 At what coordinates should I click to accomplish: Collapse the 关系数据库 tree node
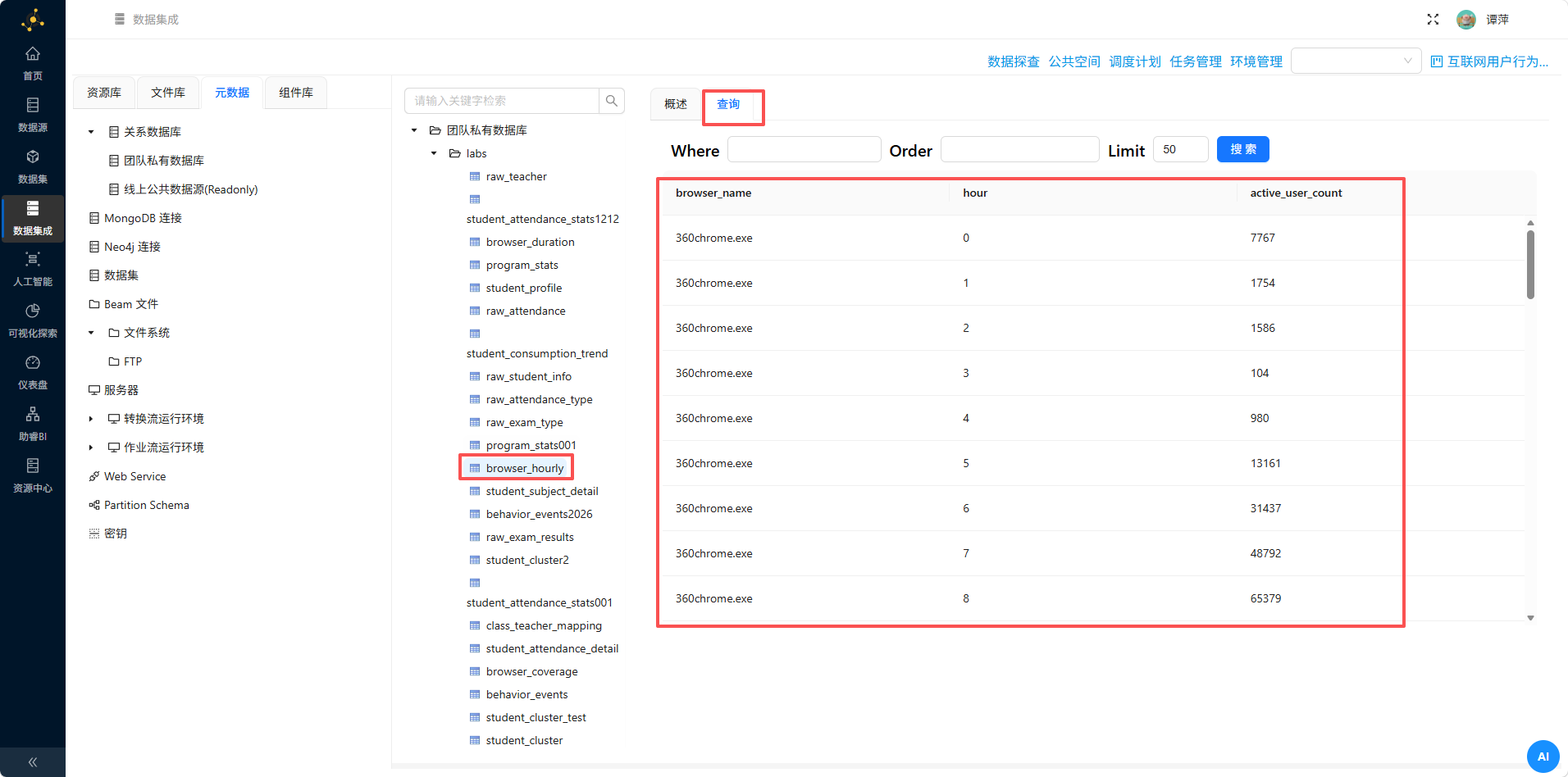(x=91, y=132)
